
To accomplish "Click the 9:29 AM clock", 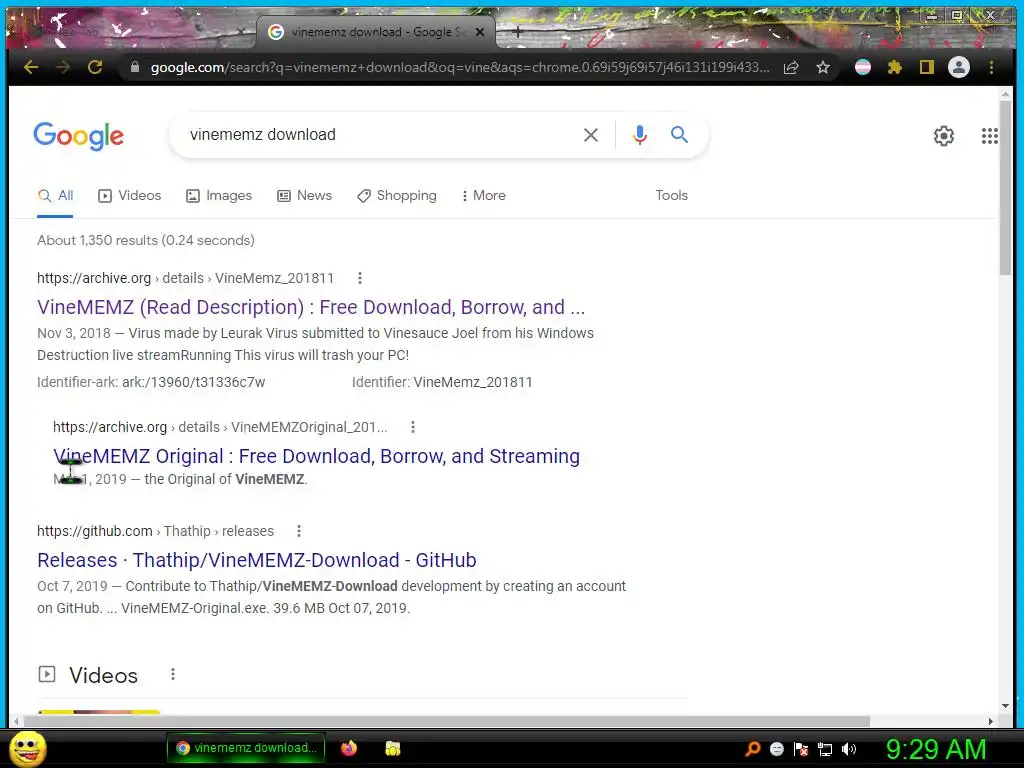I will [x=935, y=749].
